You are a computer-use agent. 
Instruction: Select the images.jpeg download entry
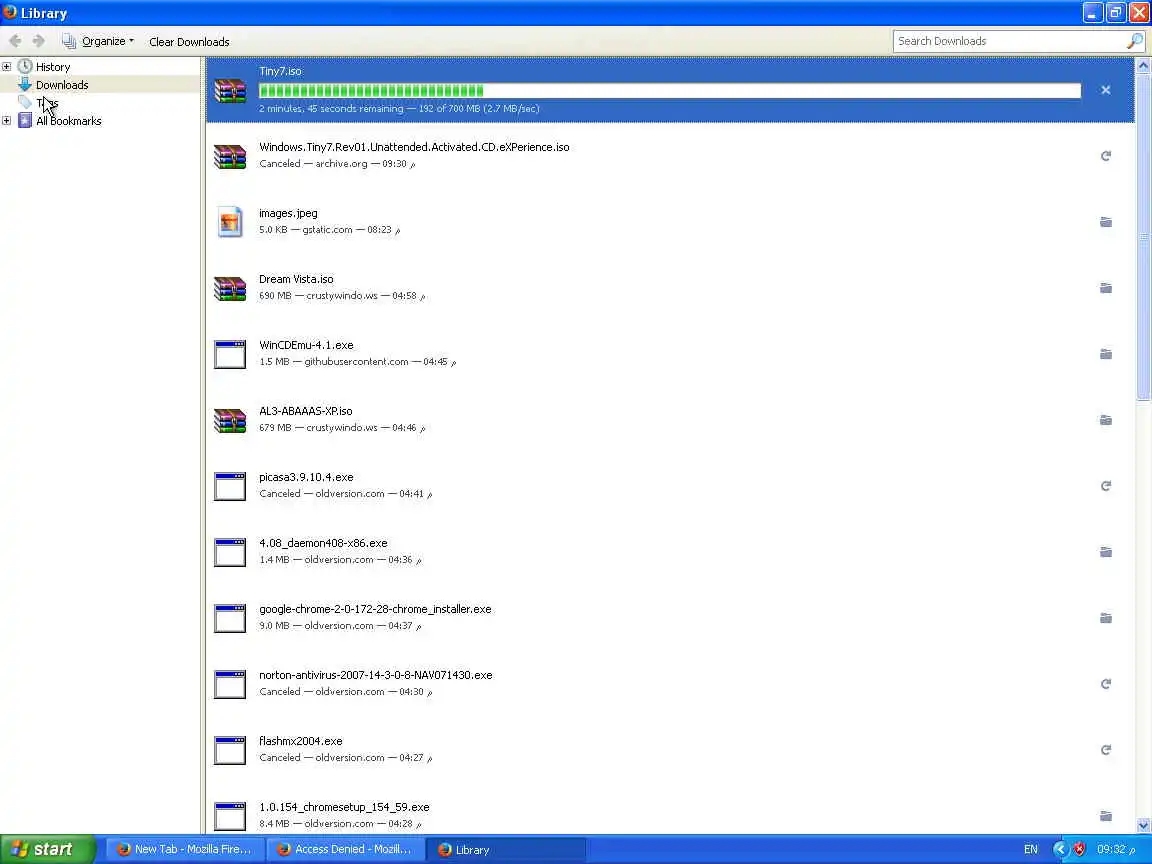(670, 222)
